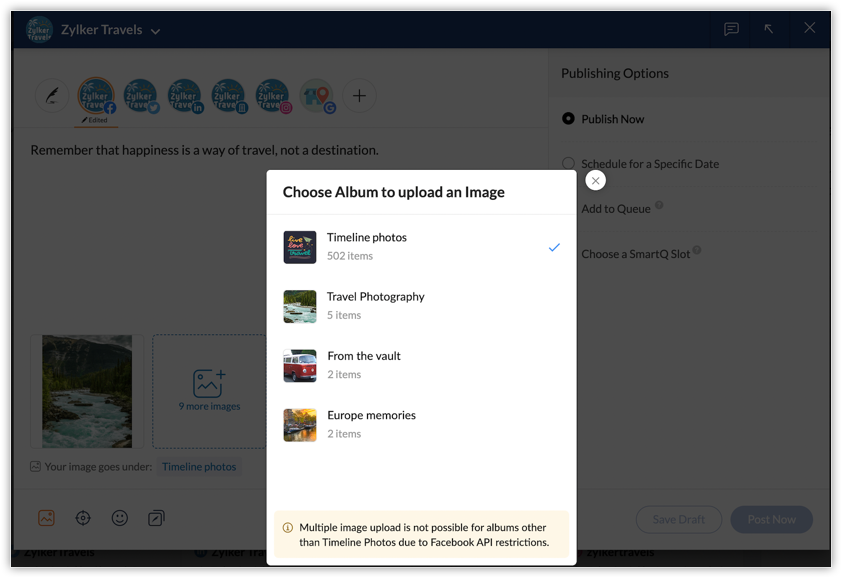Click the blue checkmark beside Timeline photos
The height and width of the screenshot is (578, 842).
[x=554, y=247]
